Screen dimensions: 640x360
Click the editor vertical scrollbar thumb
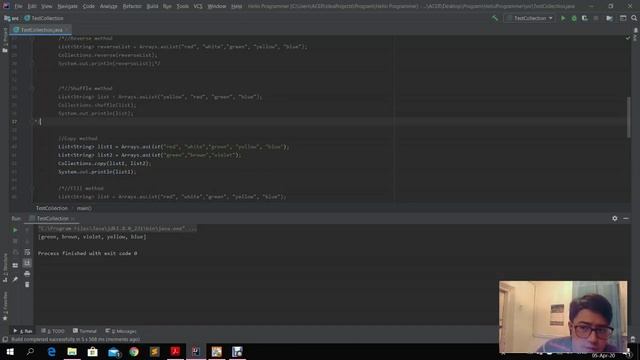point(629,118)
